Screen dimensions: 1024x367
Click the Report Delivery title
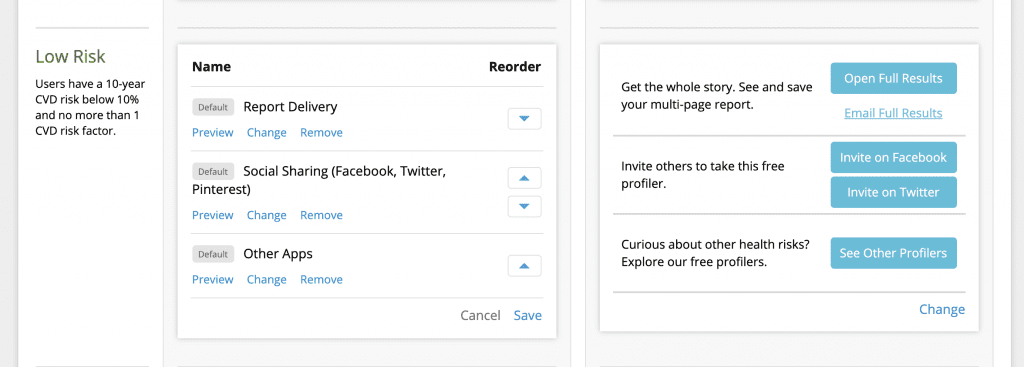tap(290, 107)
